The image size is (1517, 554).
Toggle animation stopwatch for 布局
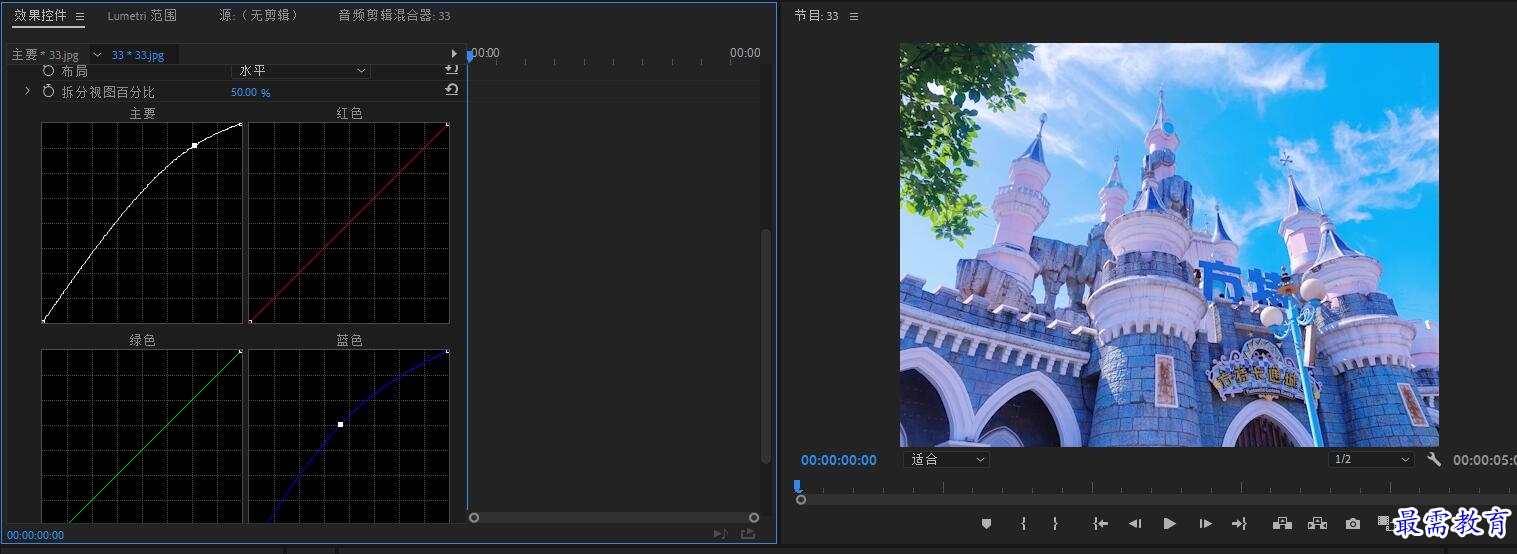(x=49, y=71)
